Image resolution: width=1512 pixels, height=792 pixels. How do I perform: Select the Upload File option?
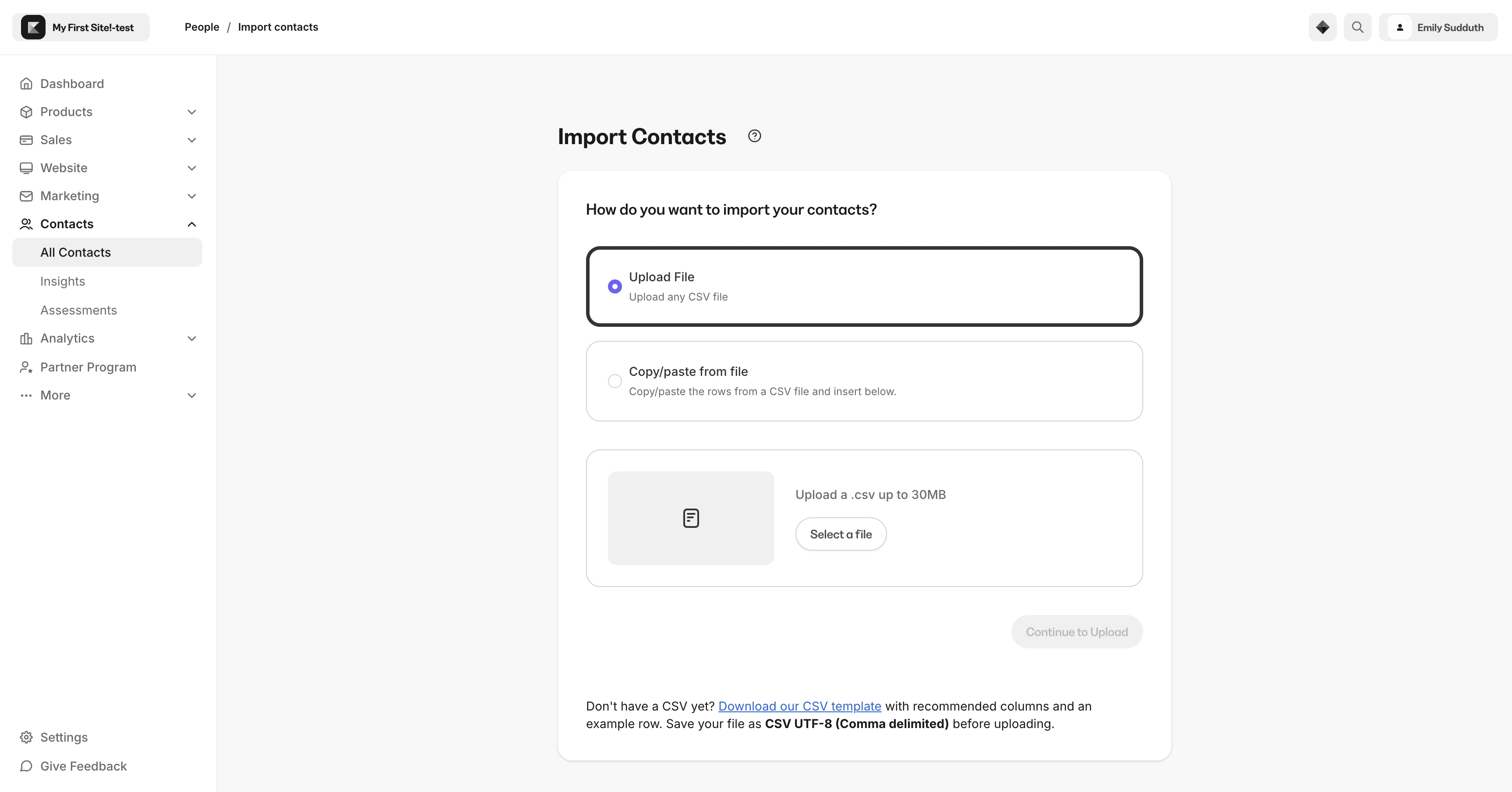[x=615, y=286]
